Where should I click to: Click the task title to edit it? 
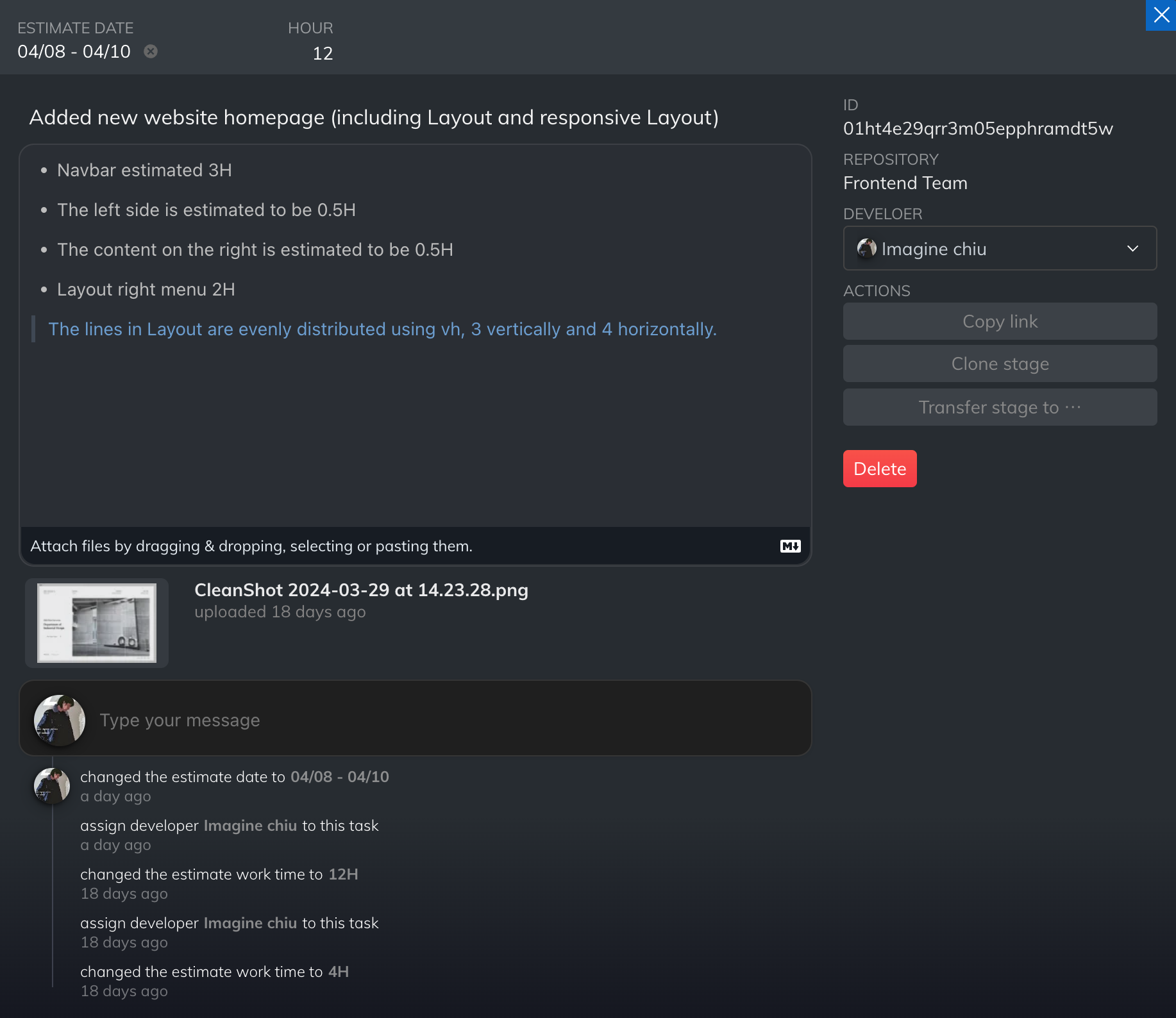click(x=374, y=117)
